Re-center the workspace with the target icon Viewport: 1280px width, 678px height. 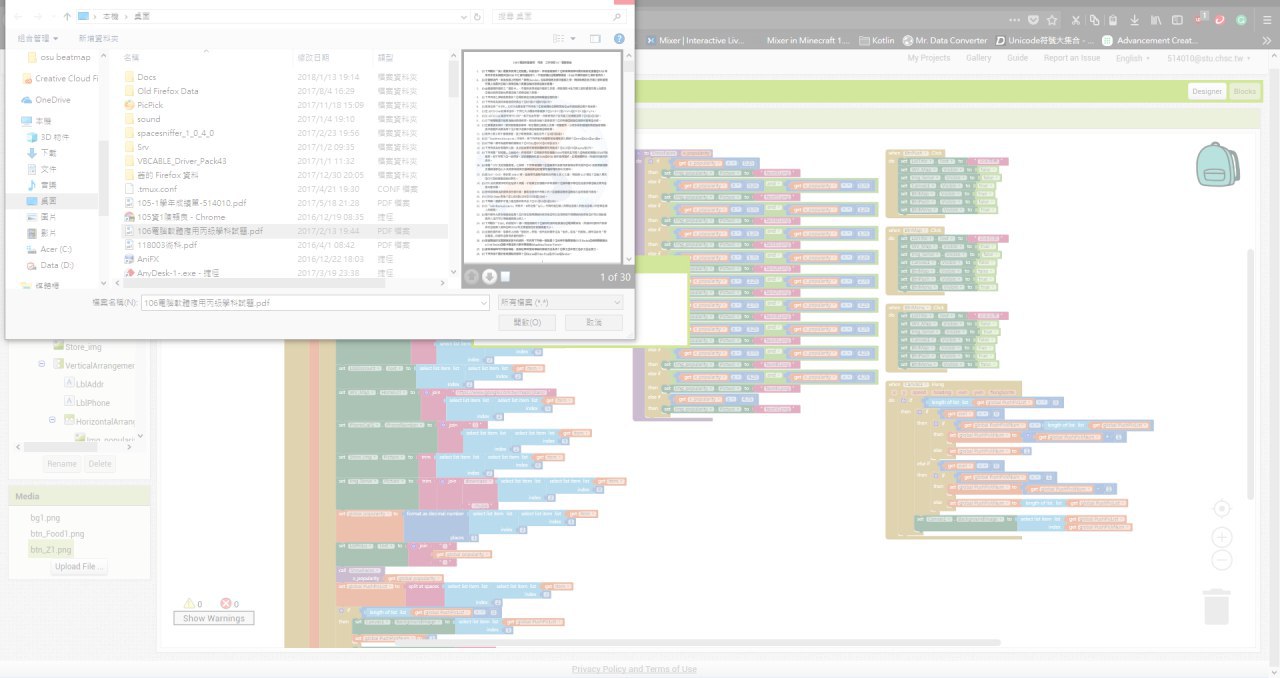1221,509
